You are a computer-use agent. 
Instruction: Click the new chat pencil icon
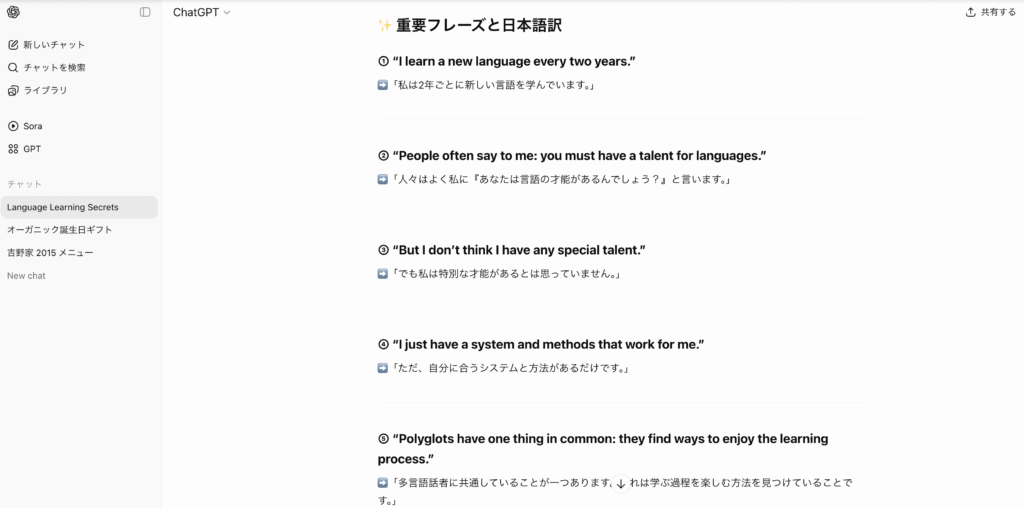point(13,45)
